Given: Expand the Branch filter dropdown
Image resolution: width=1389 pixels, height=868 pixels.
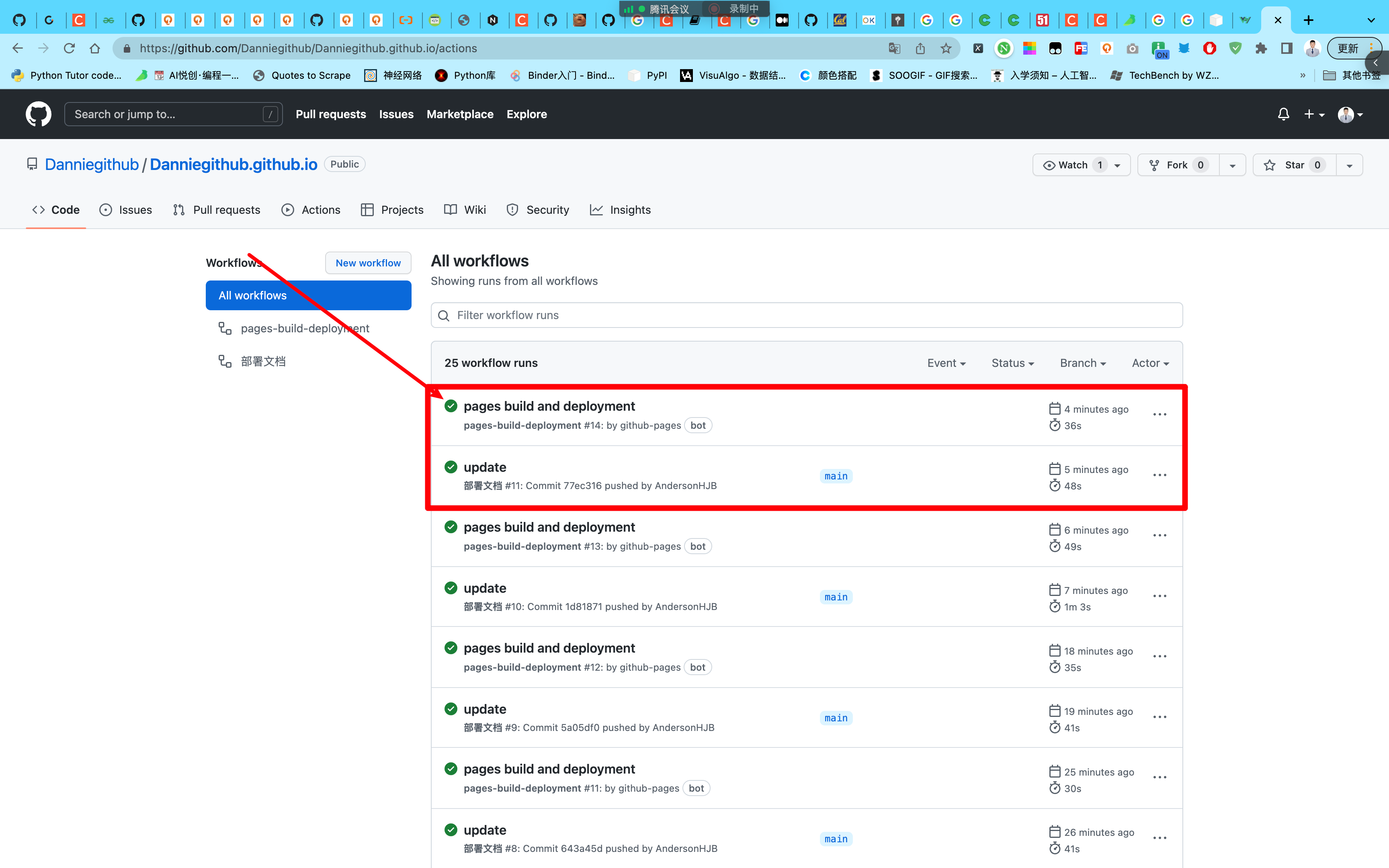Looking at the screenshot, I should [x=1082, y=363].
